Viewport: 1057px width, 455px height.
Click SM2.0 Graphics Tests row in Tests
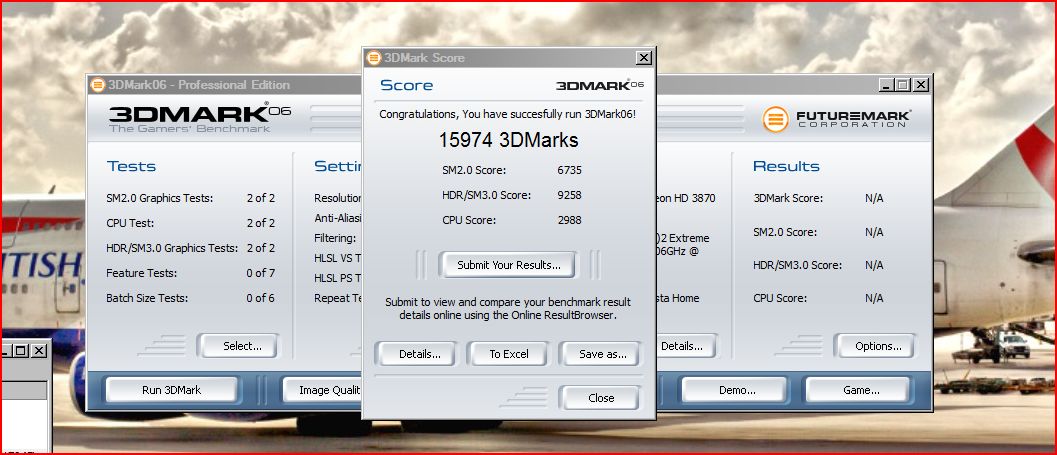[x=191, y=198]
